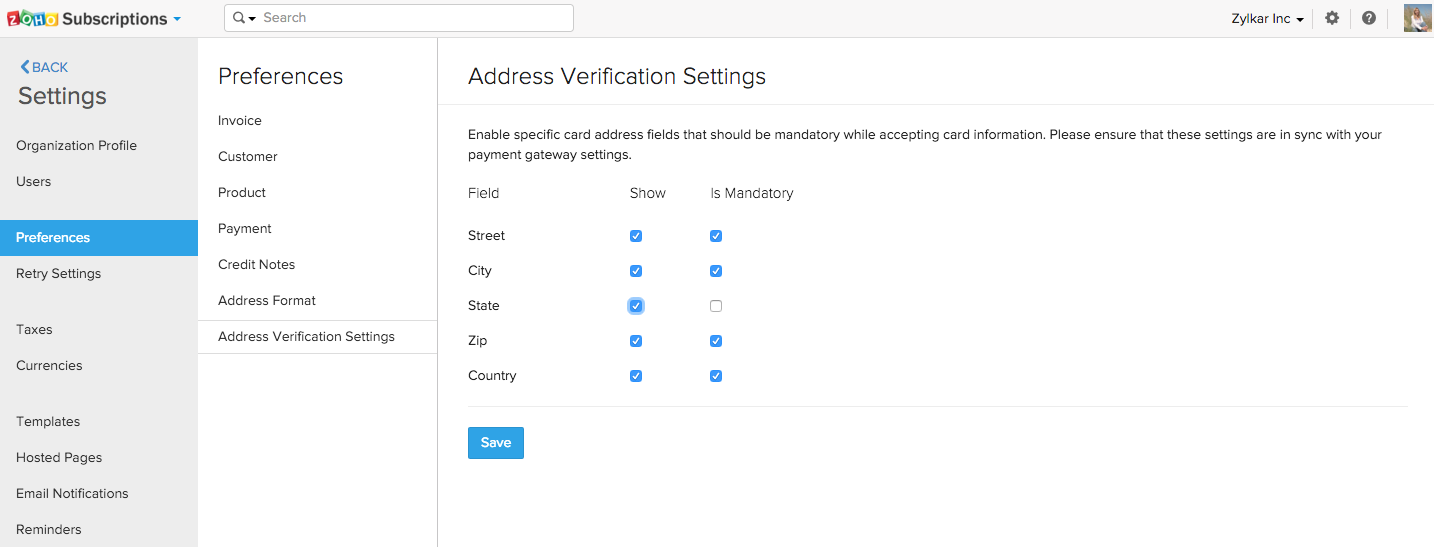Open the Zylkar Inc organization dropdown

pos(1267,19)
